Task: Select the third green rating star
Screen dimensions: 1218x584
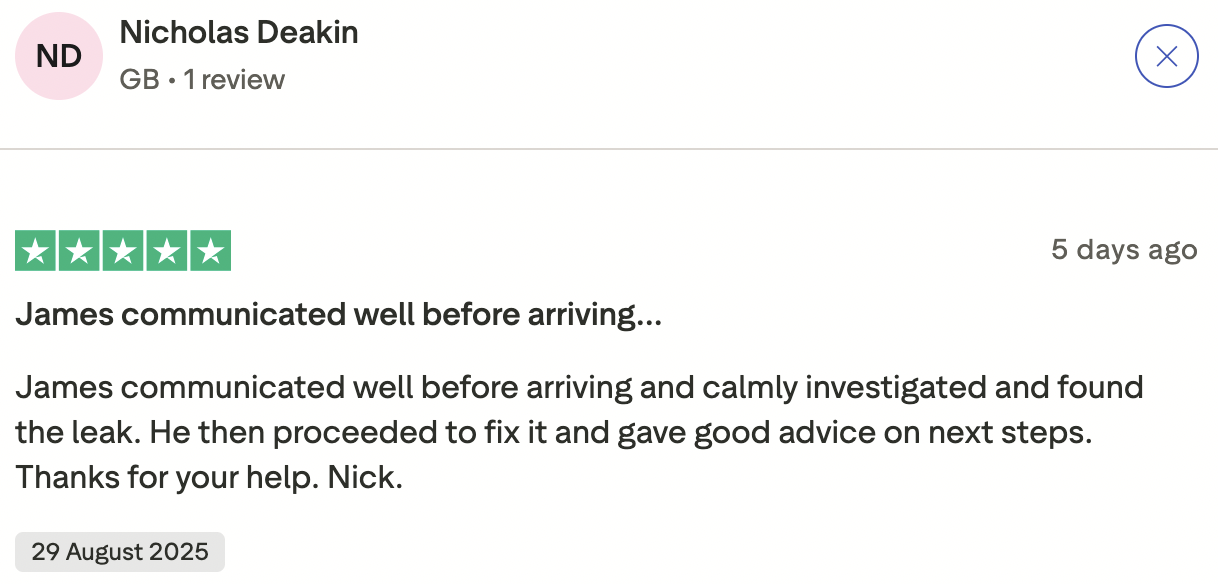Action: pyautogui.click(x=123, y=251)
